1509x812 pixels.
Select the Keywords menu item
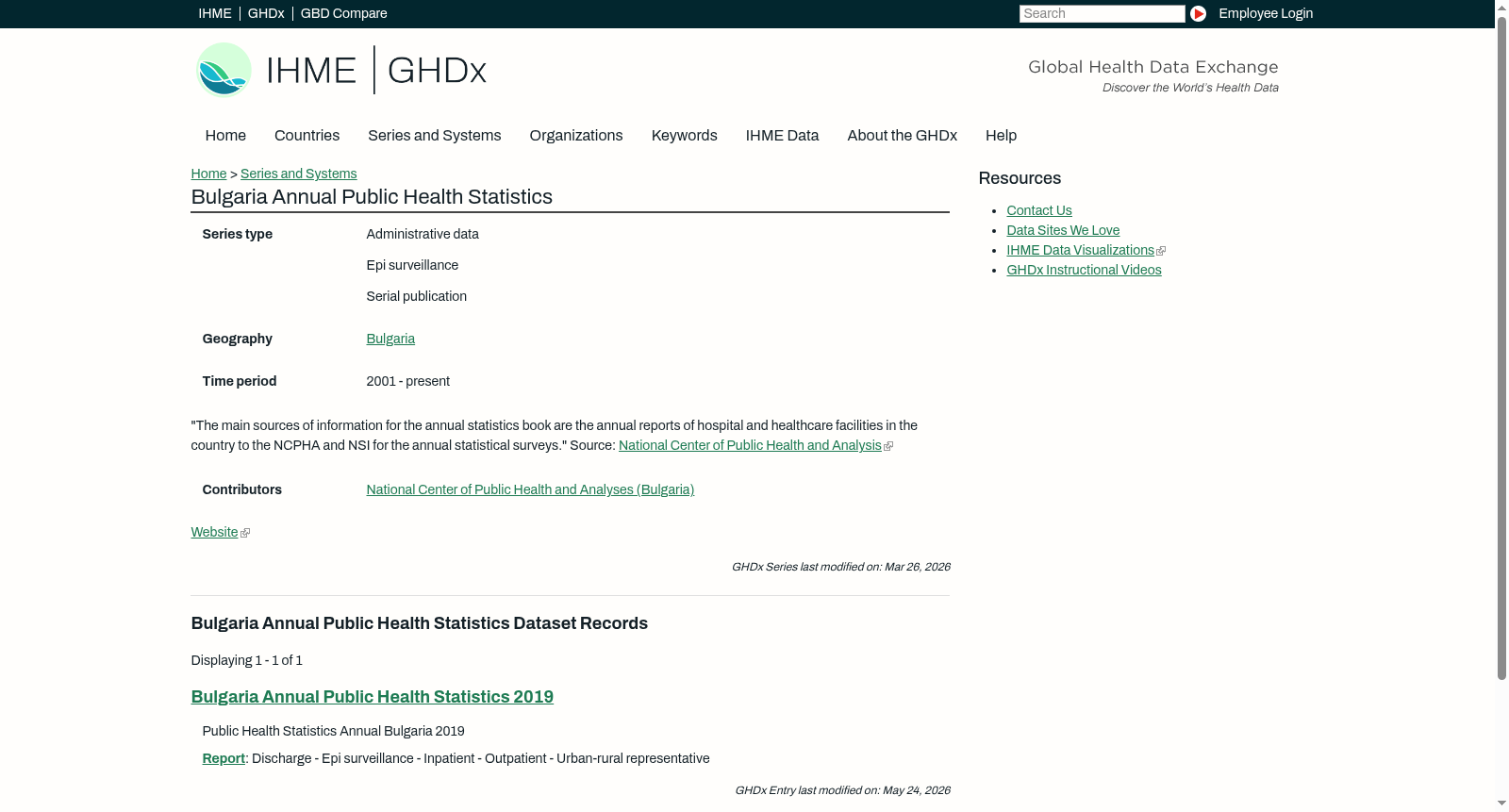pos(684,136)
